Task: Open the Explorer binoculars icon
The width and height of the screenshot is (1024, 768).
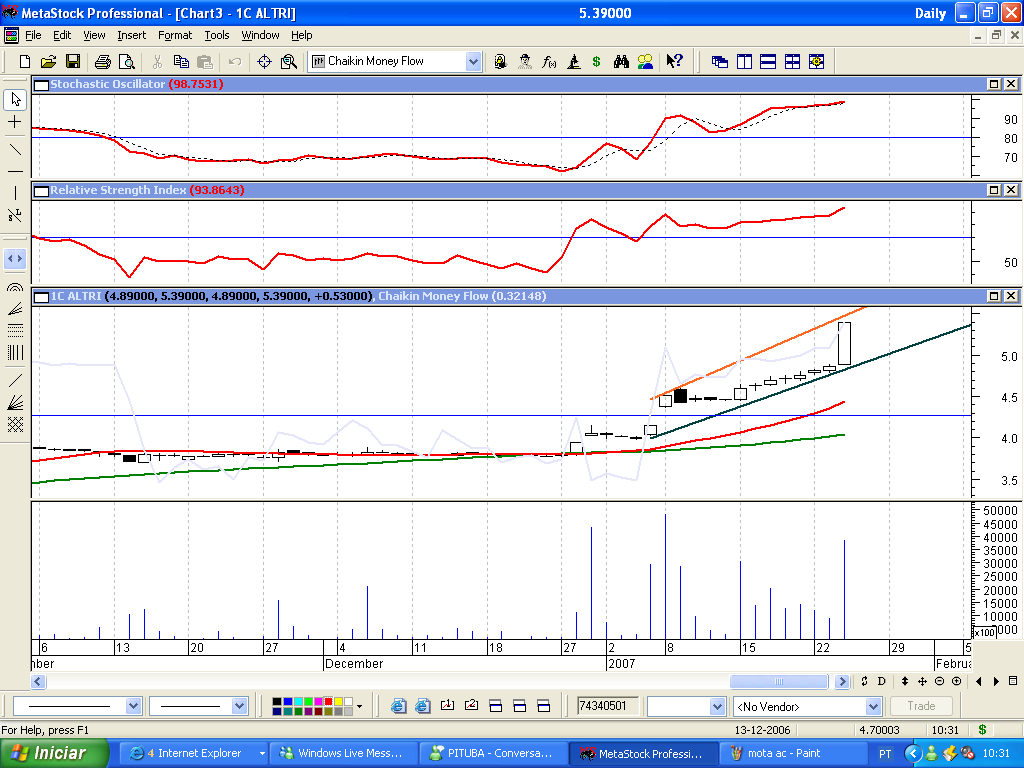Action: click(x=621, y=61)
